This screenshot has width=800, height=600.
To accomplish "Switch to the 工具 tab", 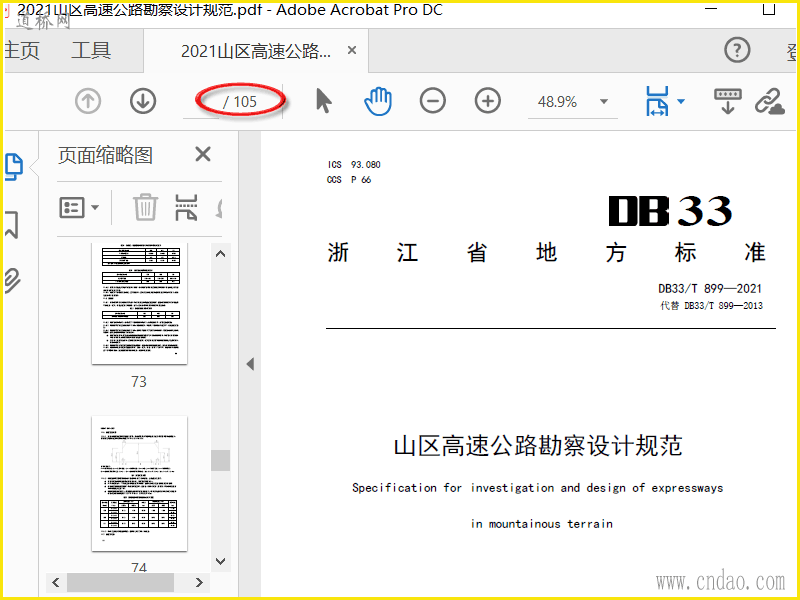I will (91, 50).
